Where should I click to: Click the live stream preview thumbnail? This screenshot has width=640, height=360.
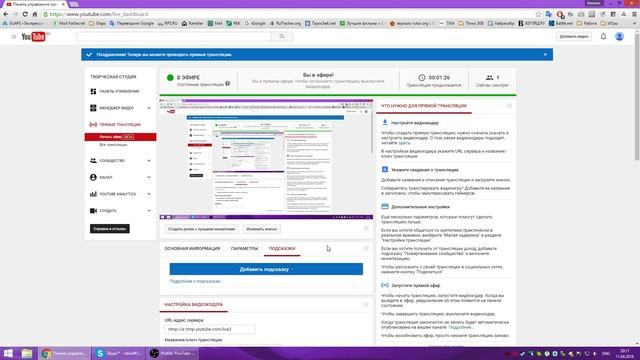click(266, 159)
